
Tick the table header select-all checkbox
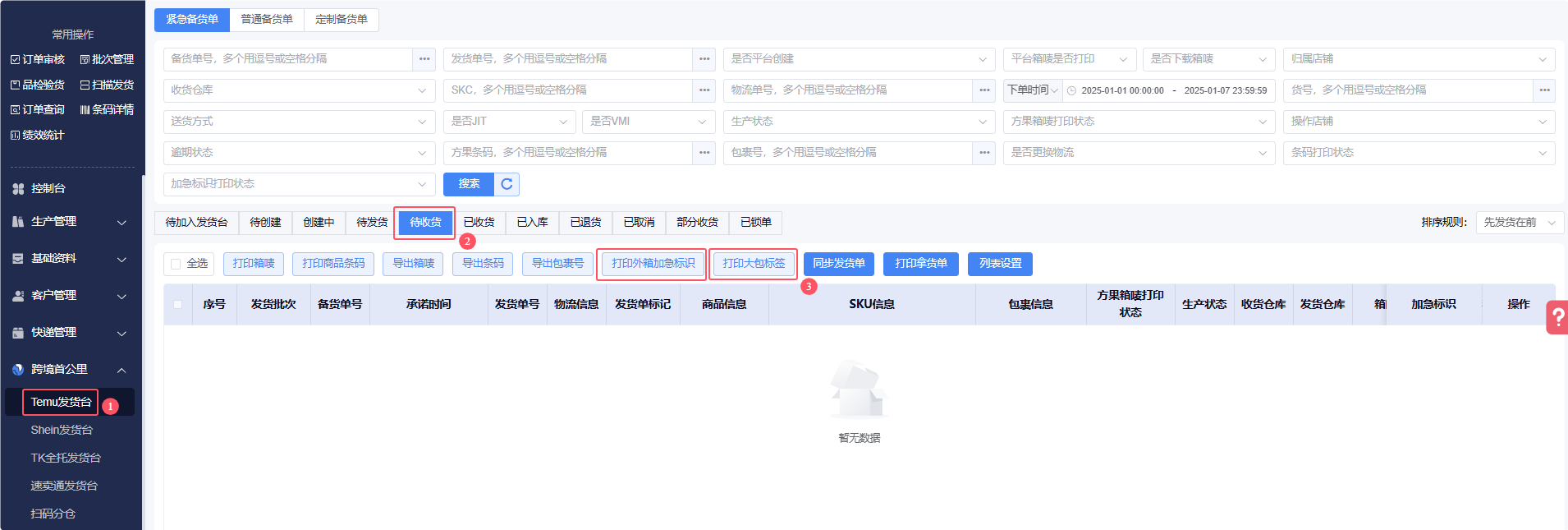pyautogui.click(x=177, y=304)
